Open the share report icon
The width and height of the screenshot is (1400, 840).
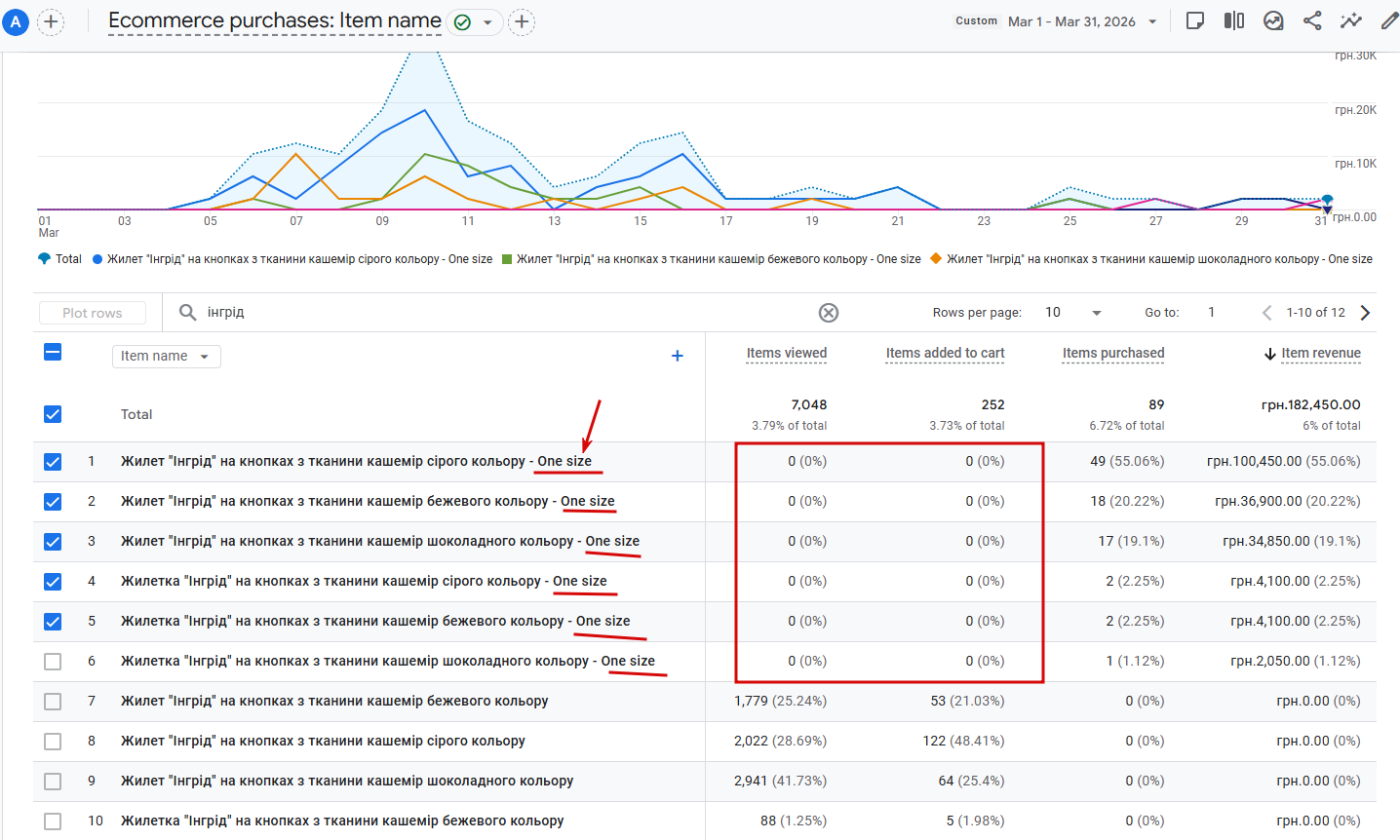click(1312, 20)
